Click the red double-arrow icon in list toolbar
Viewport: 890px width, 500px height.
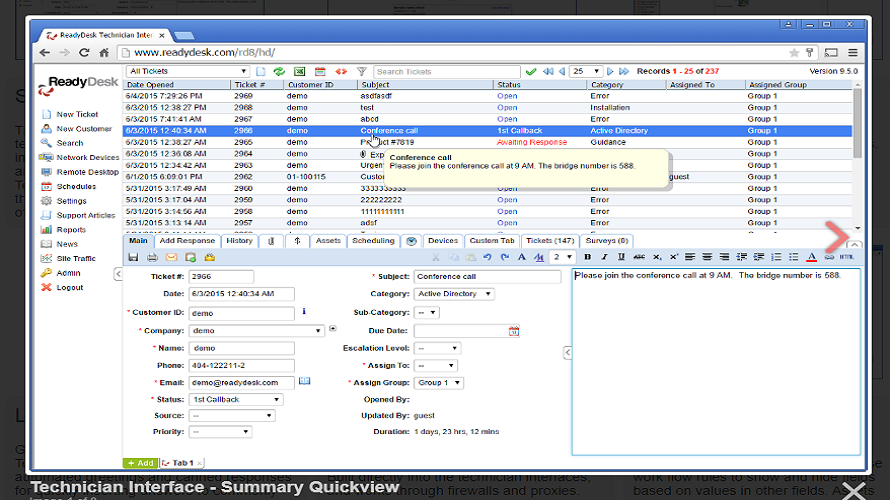point(341,72)
